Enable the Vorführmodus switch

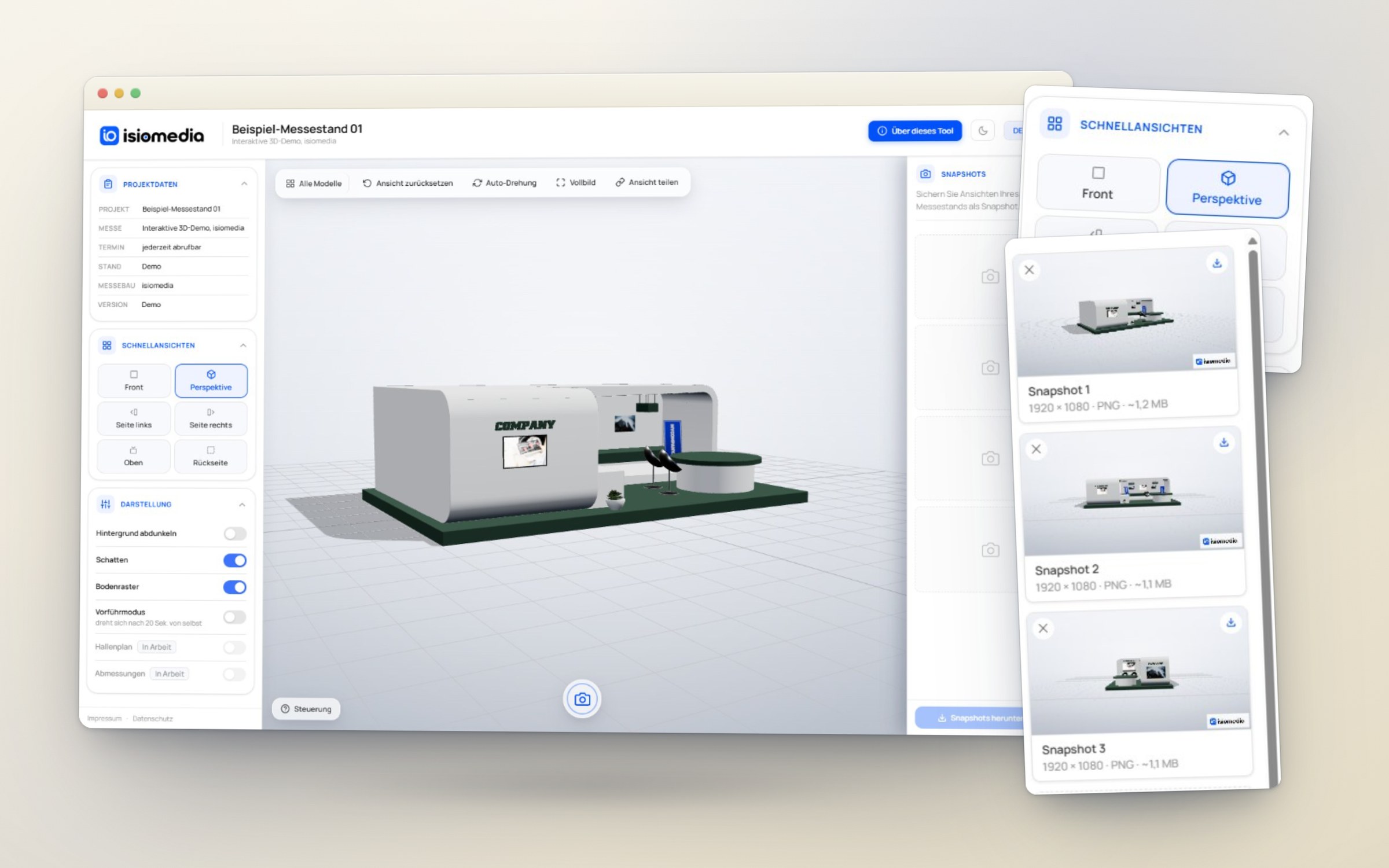pyautogui.click(x=234, y=617)
